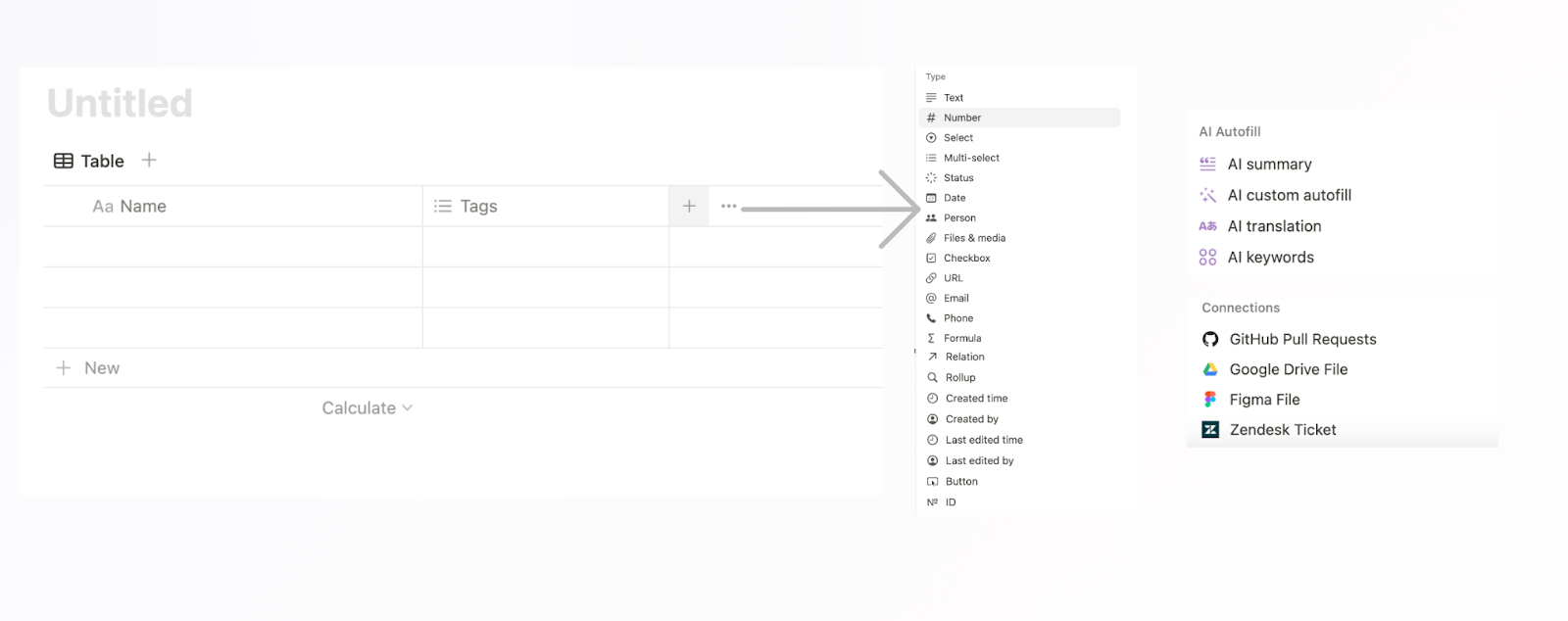
Task: Select Google Drive File connection
Action: (x=1289, y=369)
